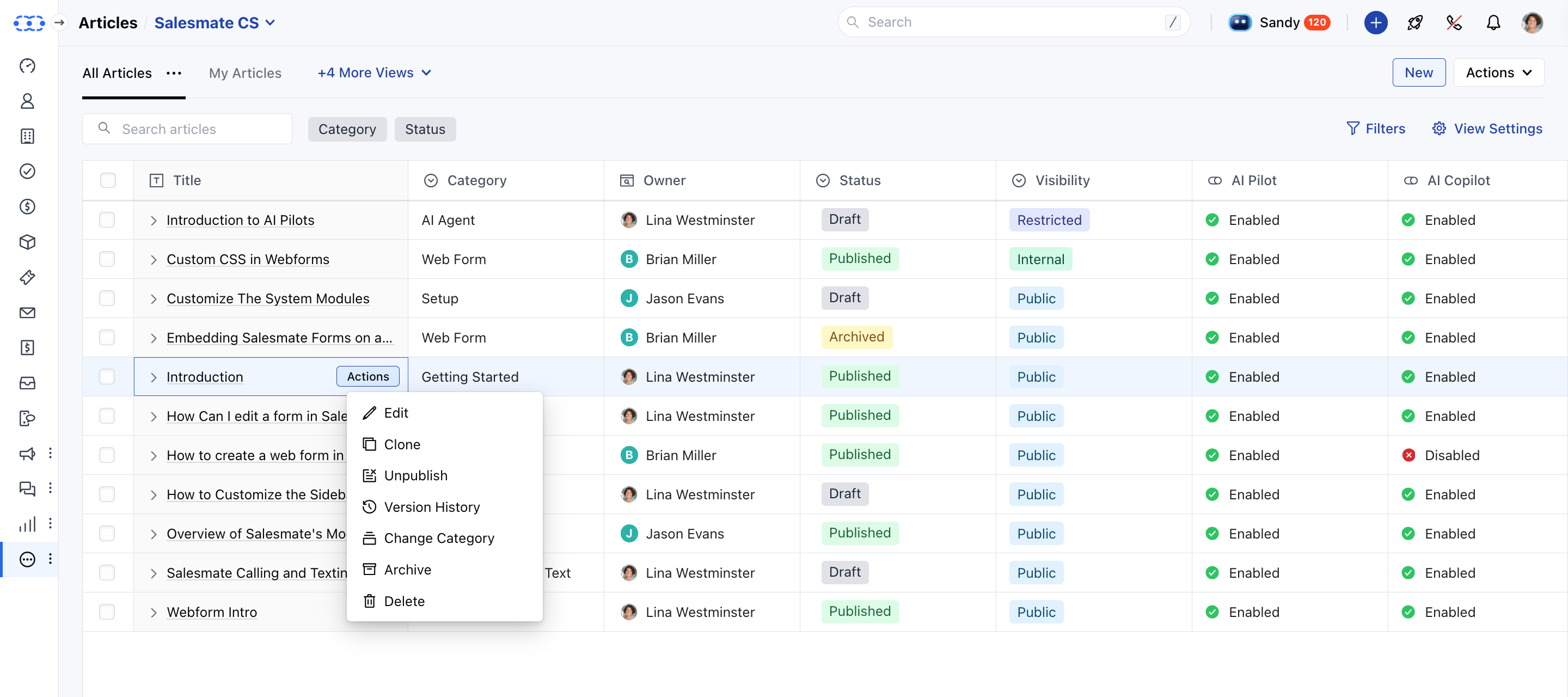Screen dimensions: 1568x697
Task: Open the Reports bar chart icon in sidebar
Action: (x=27, y=524)
